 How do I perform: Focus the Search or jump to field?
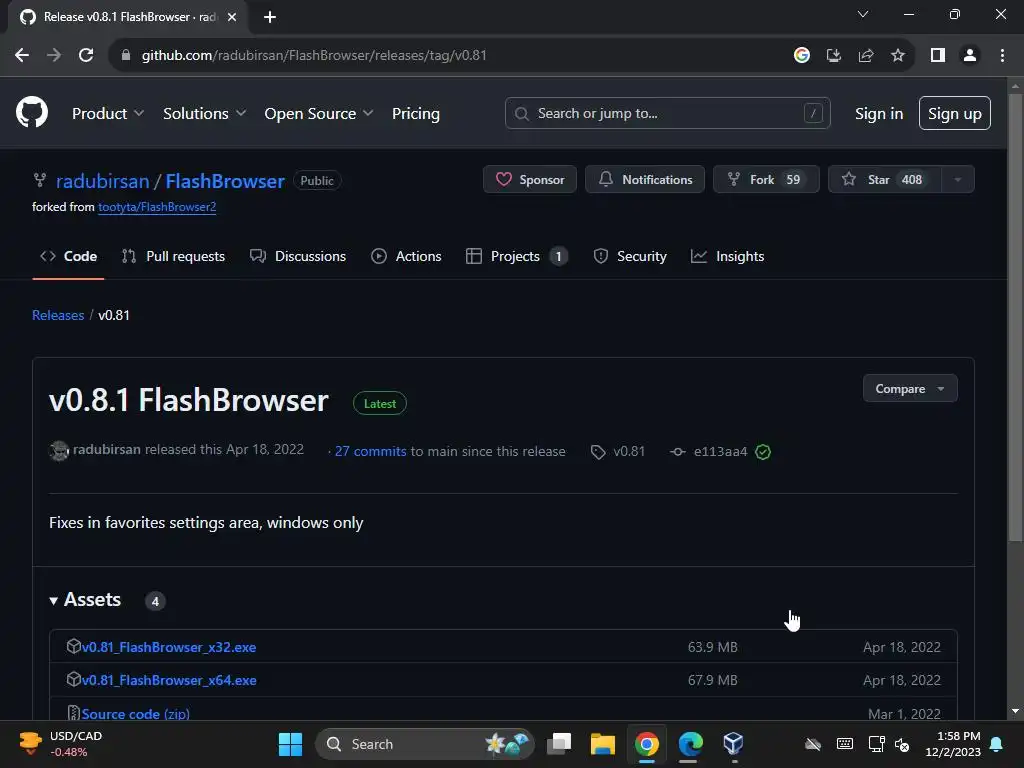click(667, 113)
